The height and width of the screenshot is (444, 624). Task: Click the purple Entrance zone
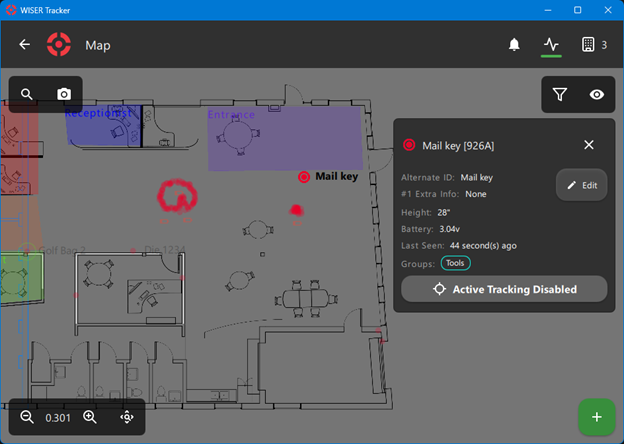pyautogui.click(x=285, y=140)
